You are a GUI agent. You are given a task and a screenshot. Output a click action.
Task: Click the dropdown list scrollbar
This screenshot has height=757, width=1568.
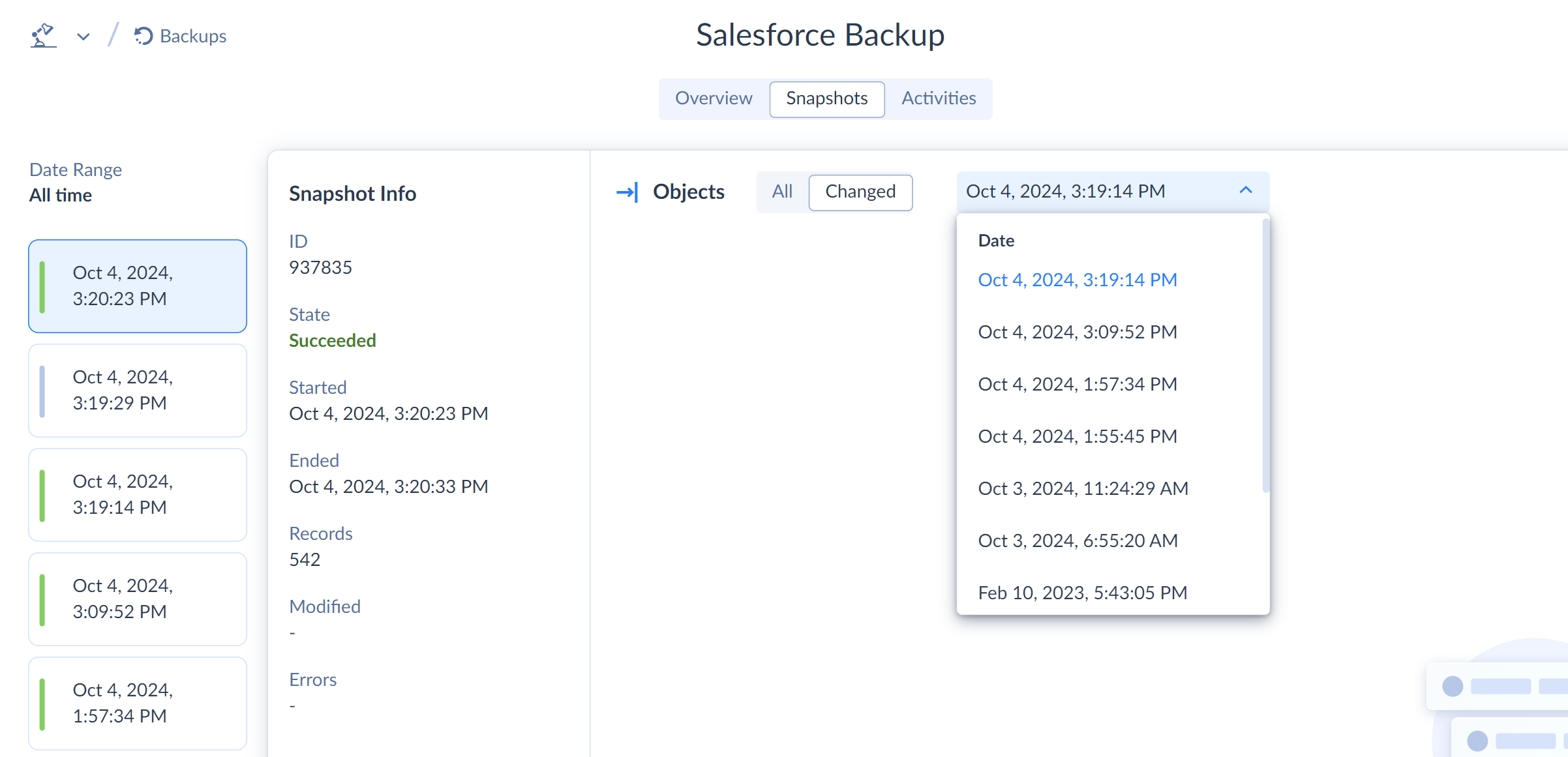[x=1265, y=356]
